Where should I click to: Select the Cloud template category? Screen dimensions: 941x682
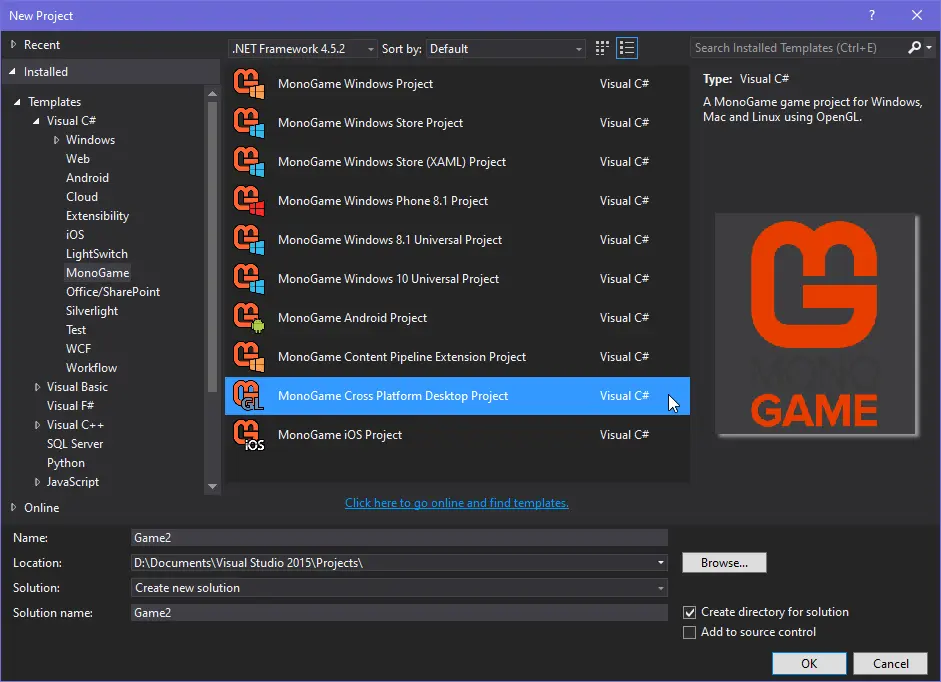tap(82, 197)
